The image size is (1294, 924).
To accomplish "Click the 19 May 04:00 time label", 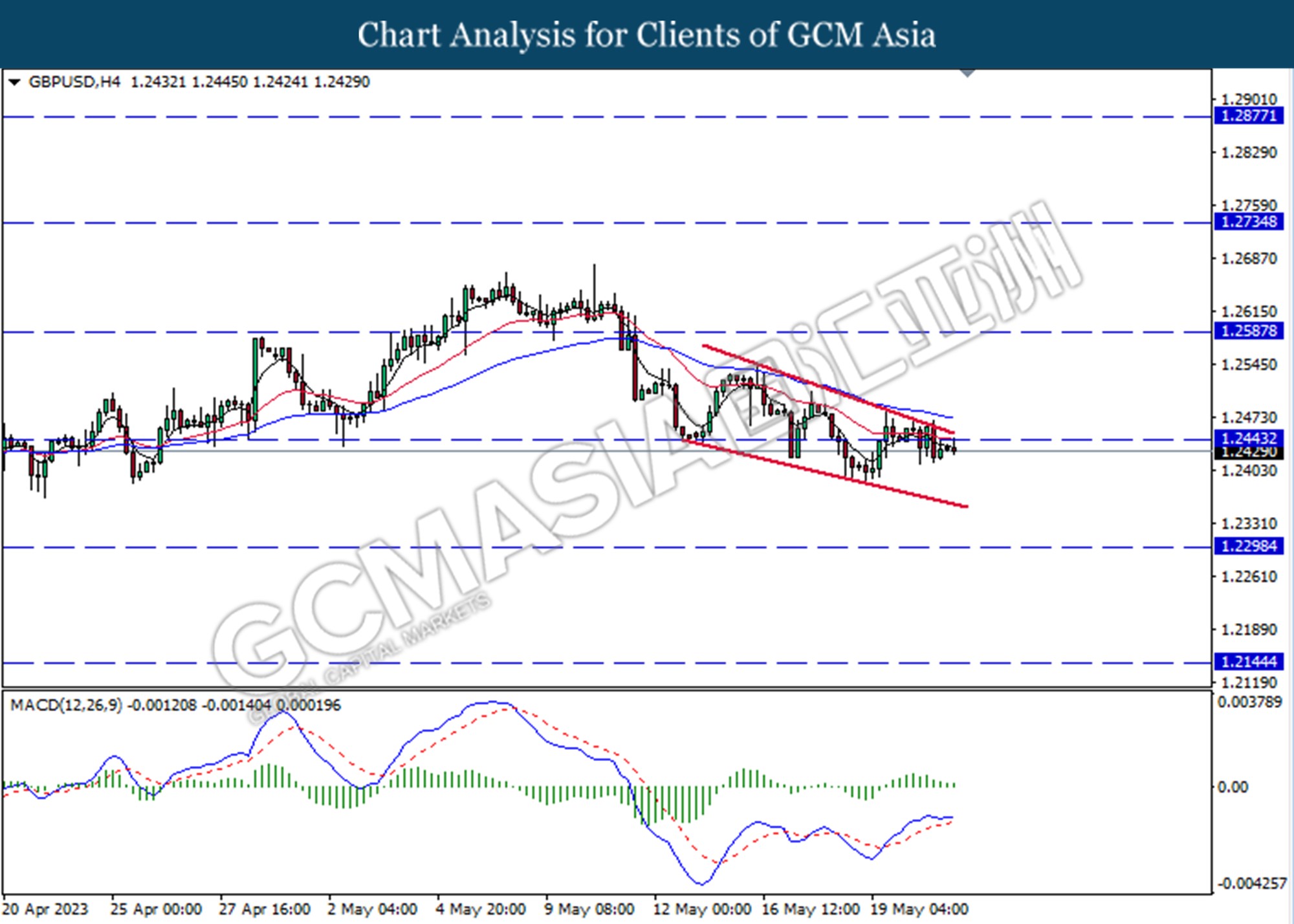I will point(919,910).
